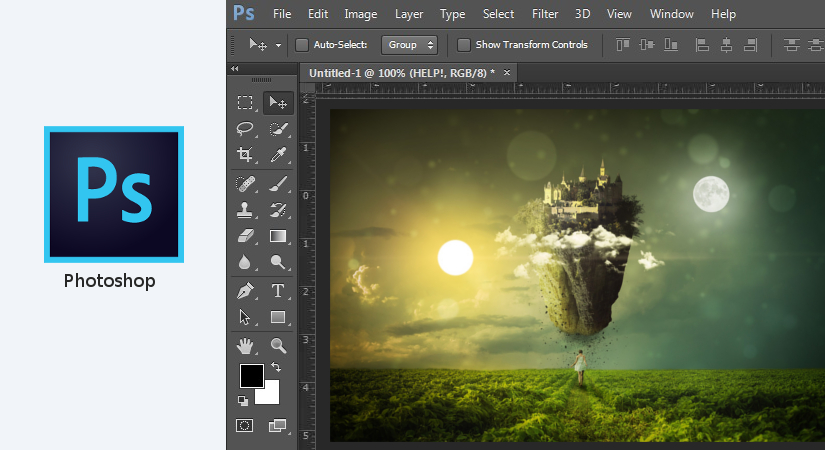The height and width of the screenshot is (450, 825).
Task: Open the Move tool preset picker arrow
Action: pyautogui.click(x=277, y=45)
